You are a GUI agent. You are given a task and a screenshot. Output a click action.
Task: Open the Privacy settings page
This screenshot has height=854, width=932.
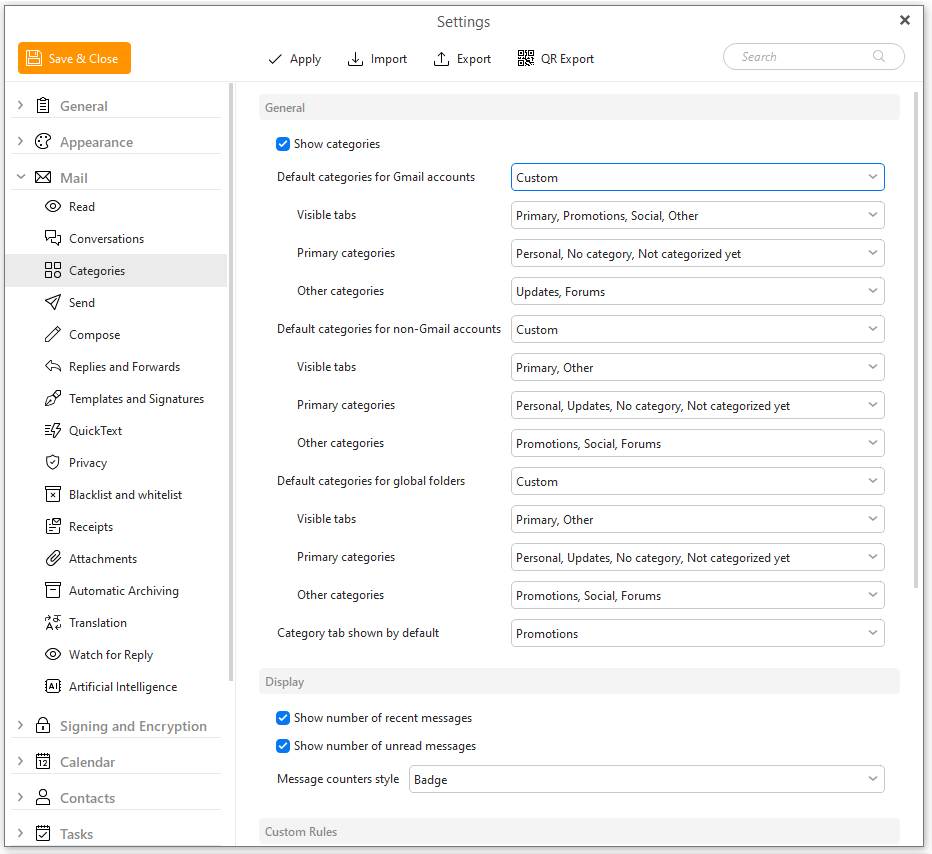point(116,462)
